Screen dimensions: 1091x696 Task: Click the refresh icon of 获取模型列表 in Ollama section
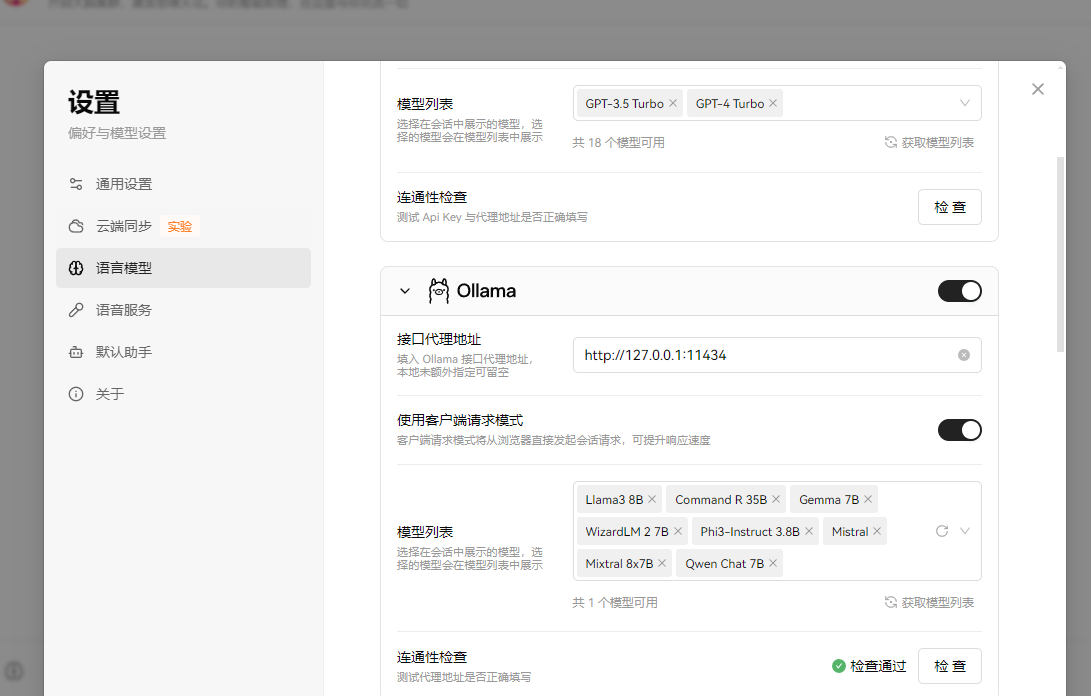pyautogui.click(x=889, y=601)
